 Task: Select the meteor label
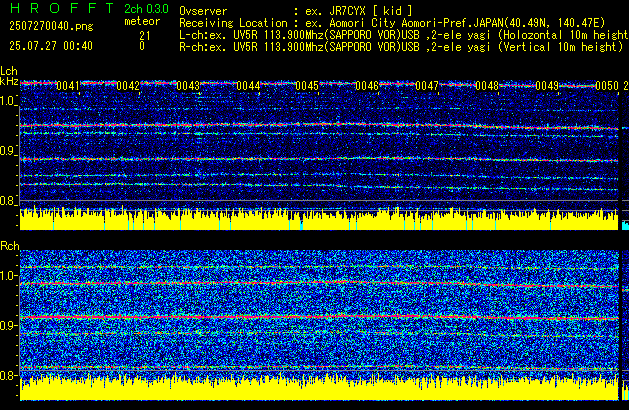[x=142, y=21]
